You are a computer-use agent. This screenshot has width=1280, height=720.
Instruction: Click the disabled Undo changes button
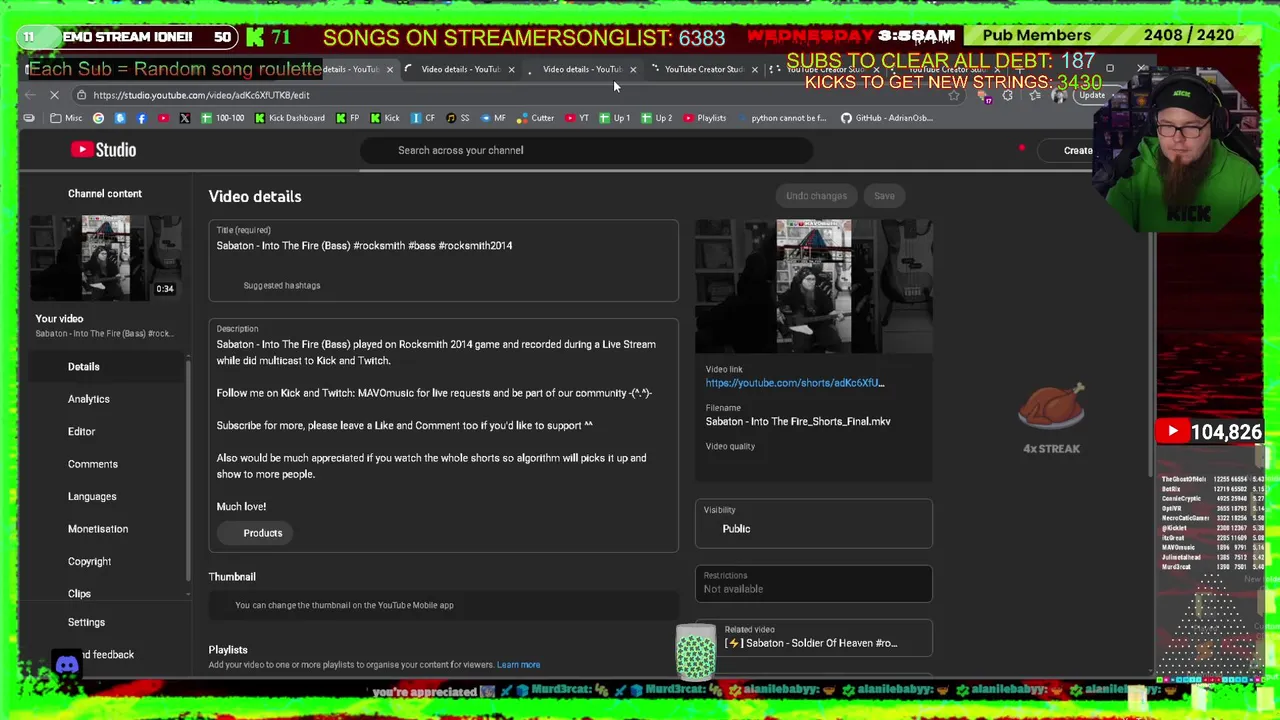coord(816,196)
